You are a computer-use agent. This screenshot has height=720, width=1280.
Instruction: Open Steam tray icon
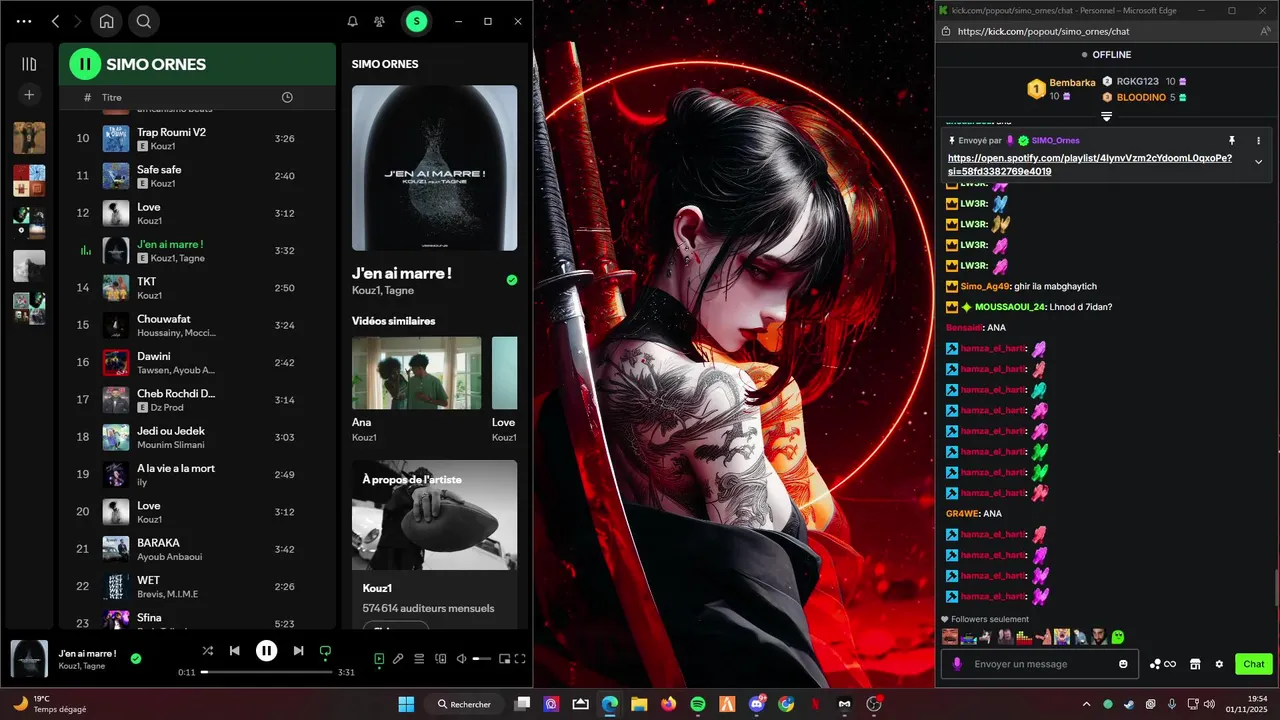tap(1129, 704)
